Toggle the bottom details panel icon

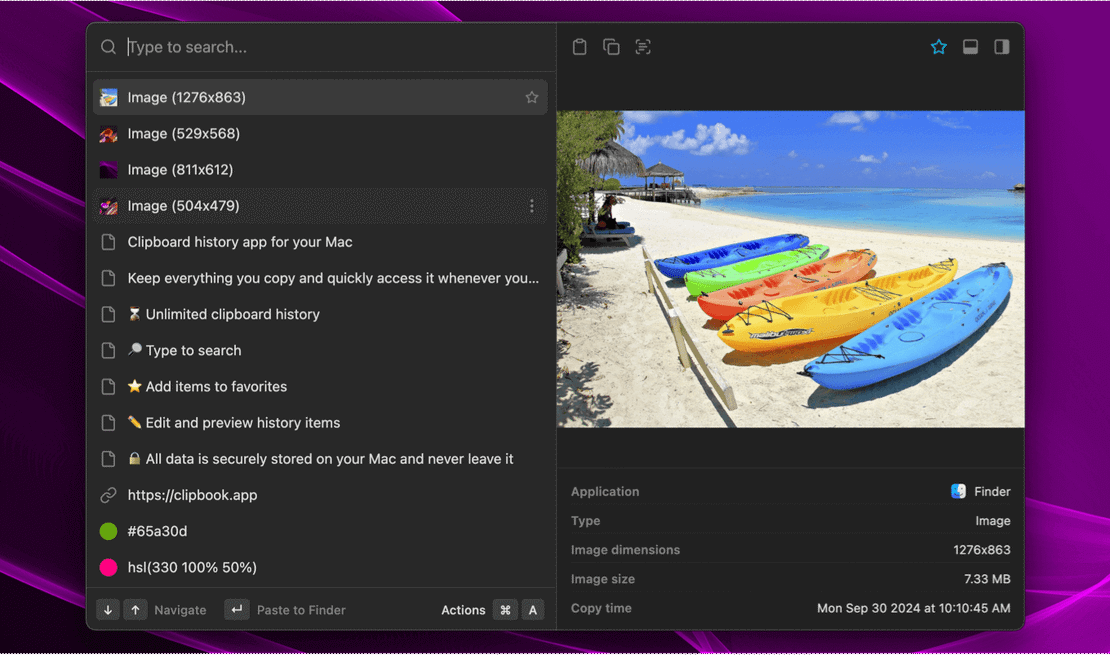click(x=971, y=47)
